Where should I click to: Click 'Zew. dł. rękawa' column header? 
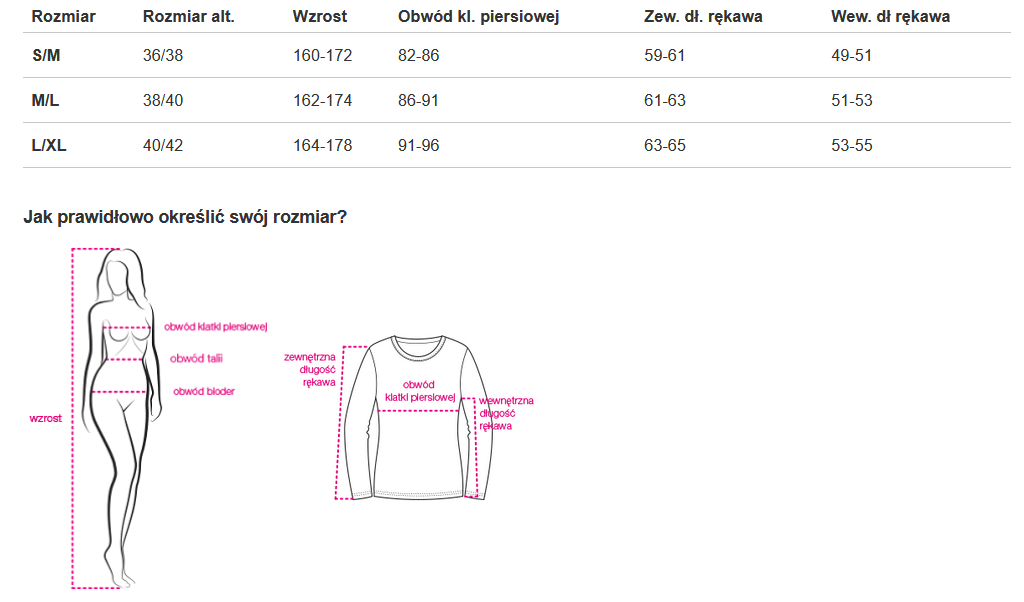[703, 17]
